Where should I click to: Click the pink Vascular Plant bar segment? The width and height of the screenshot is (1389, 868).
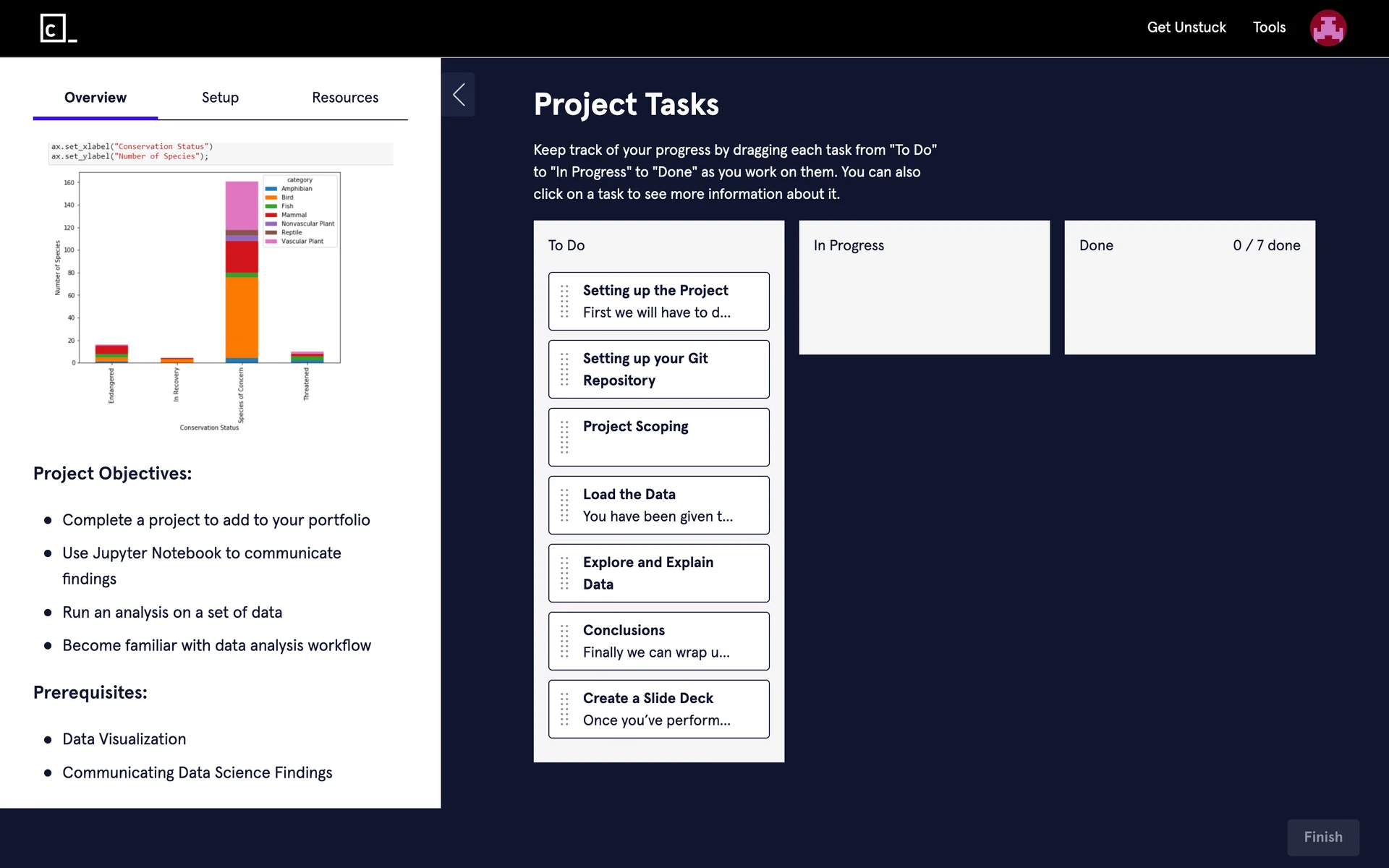242,205
